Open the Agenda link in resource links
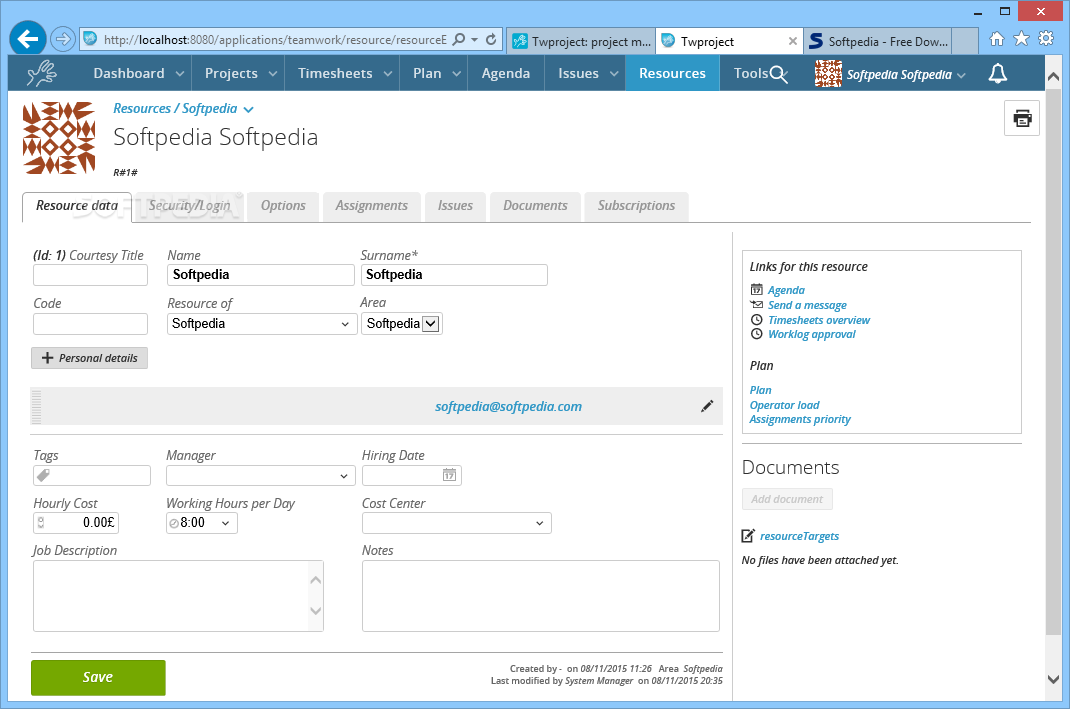 pyautogui.click(x=786, y=290)
